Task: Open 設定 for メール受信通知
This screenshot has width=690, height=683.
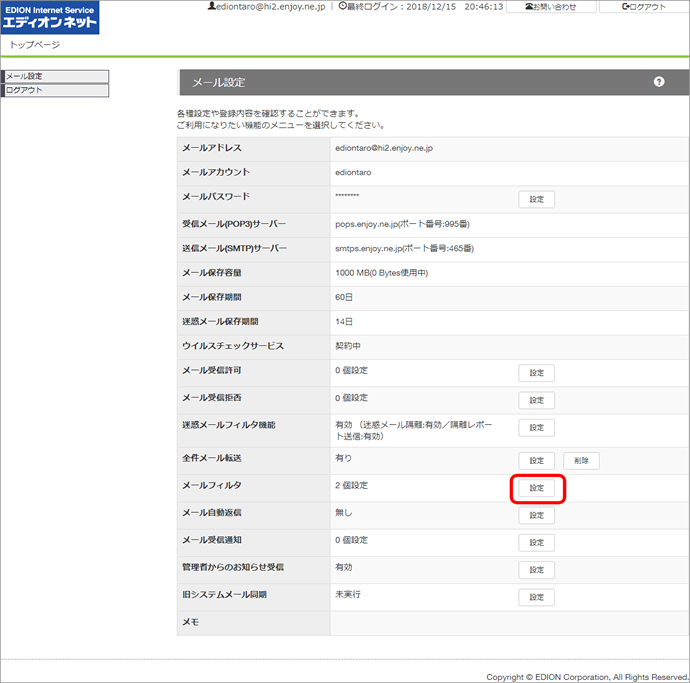Action: (x=536, y=543)
